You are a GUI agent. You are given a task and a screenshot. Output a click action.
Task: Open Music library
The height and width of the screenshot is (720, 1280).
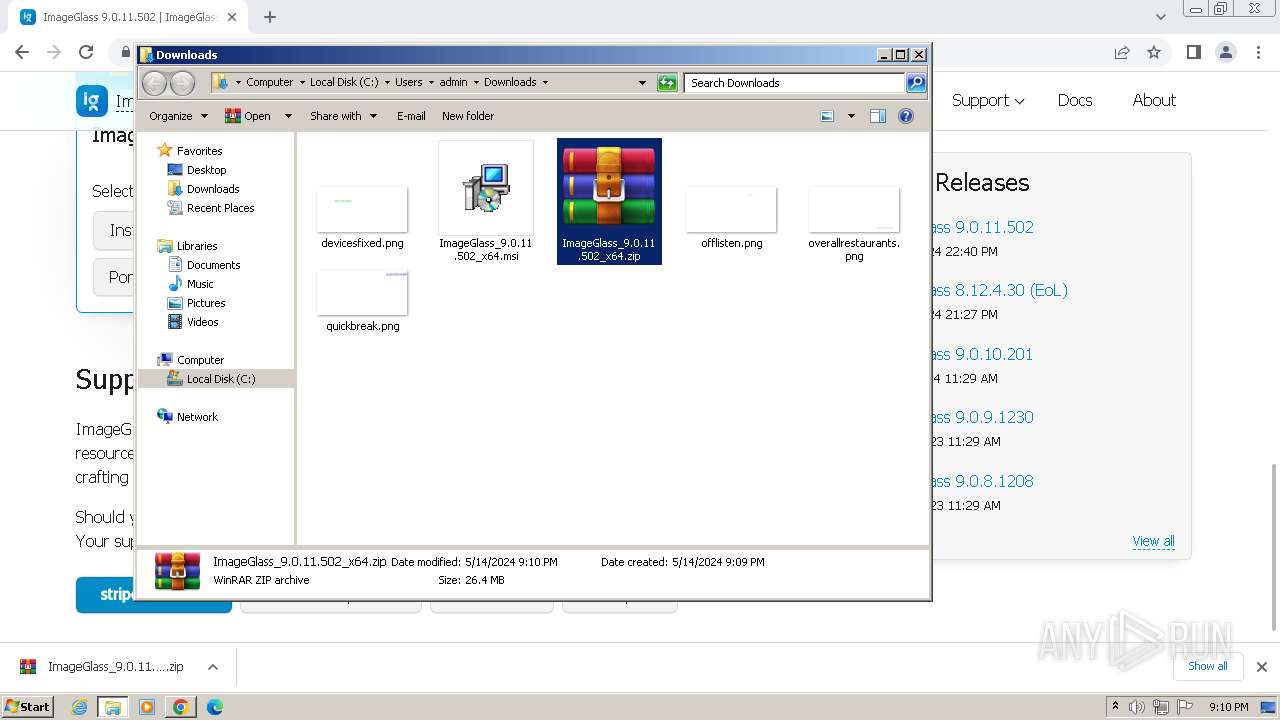(x=200, y=284)
